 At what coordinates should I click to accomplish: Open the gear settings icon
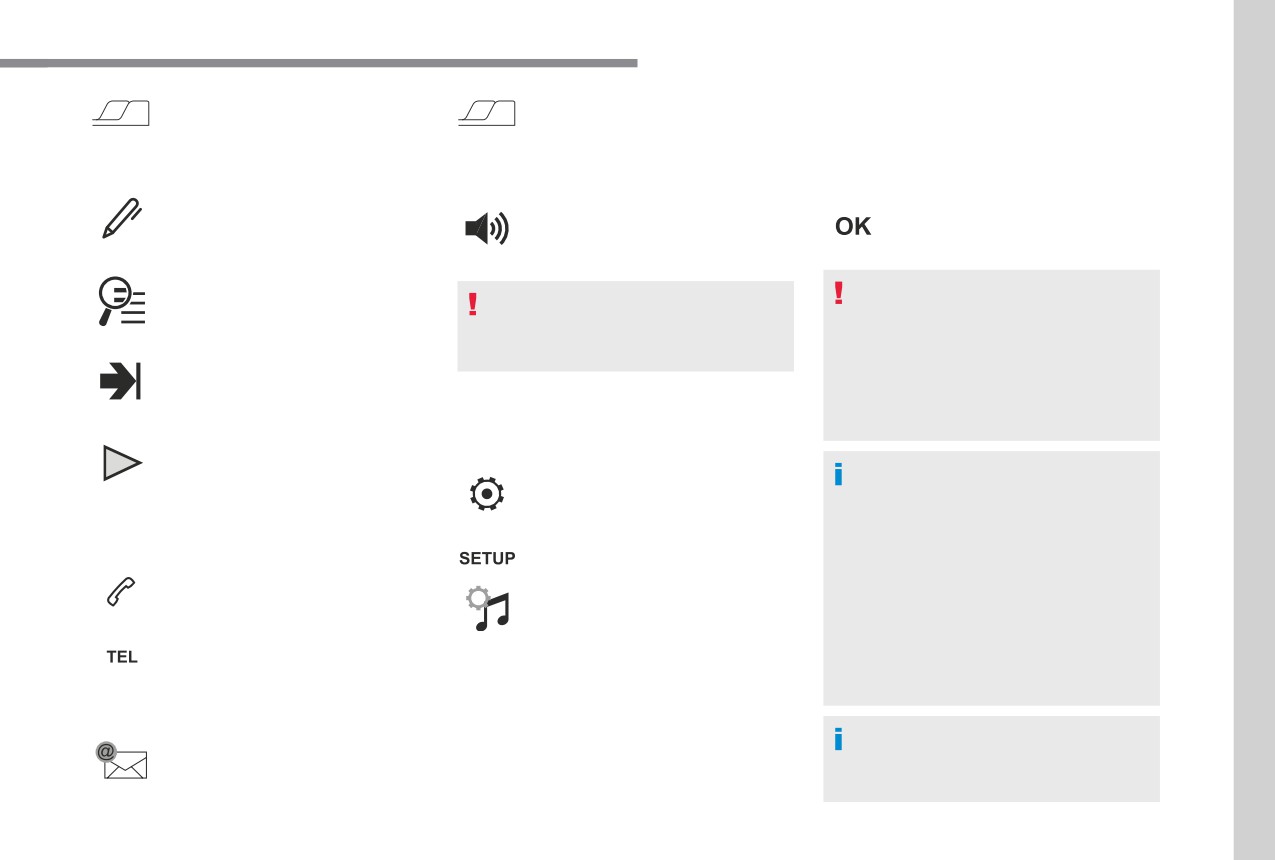pyautogui.click(x=487, y=494)
